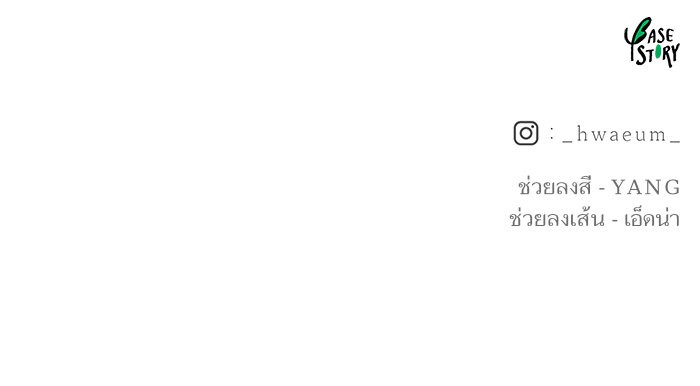Click the Instagram camera icon
The image size is (700, 386).
pyautogui.click(x=526, y=133)
